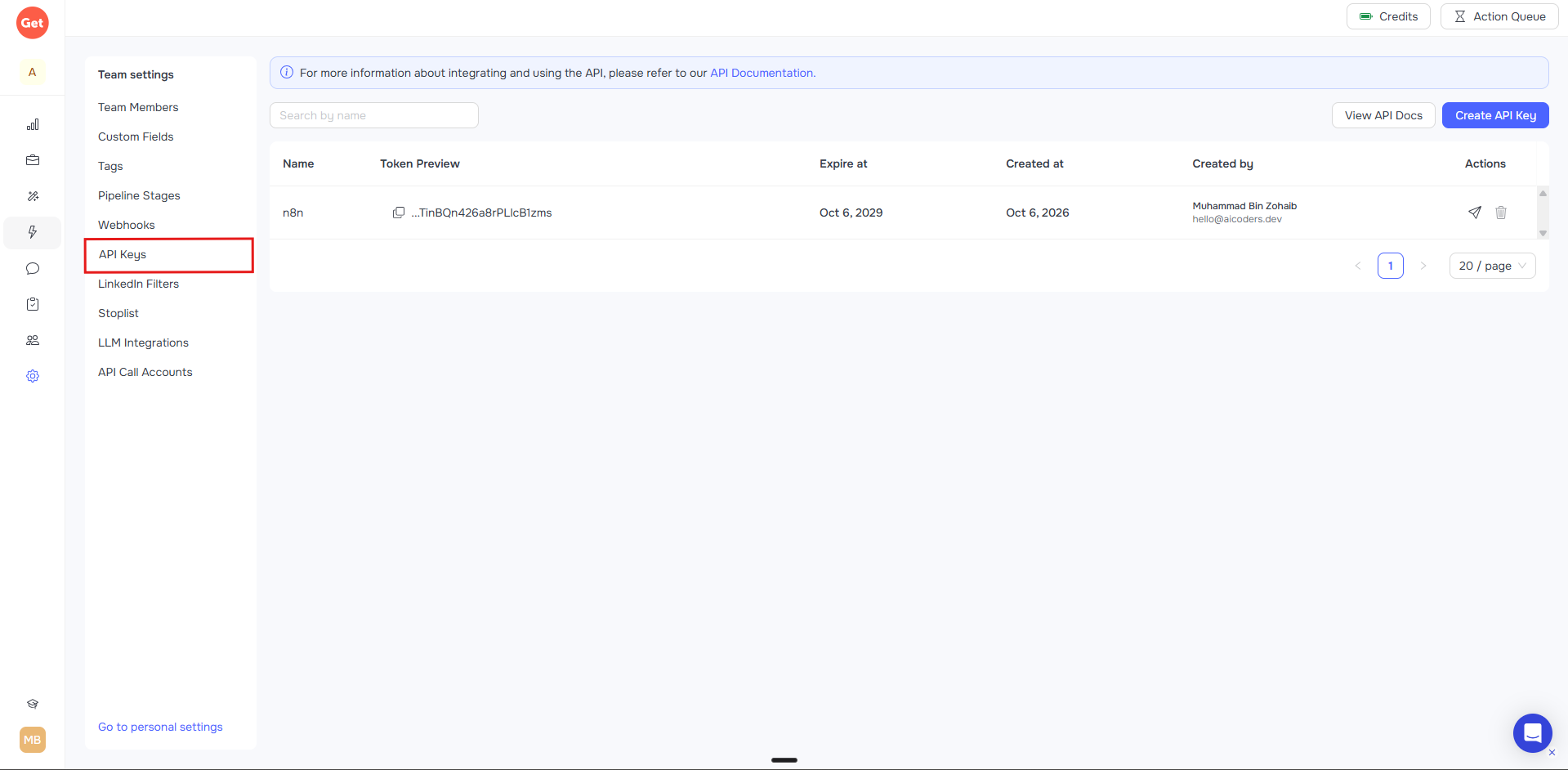Open the bar chart analytics sidebar icon
The image size is (1568, 770).
(33, 125)
